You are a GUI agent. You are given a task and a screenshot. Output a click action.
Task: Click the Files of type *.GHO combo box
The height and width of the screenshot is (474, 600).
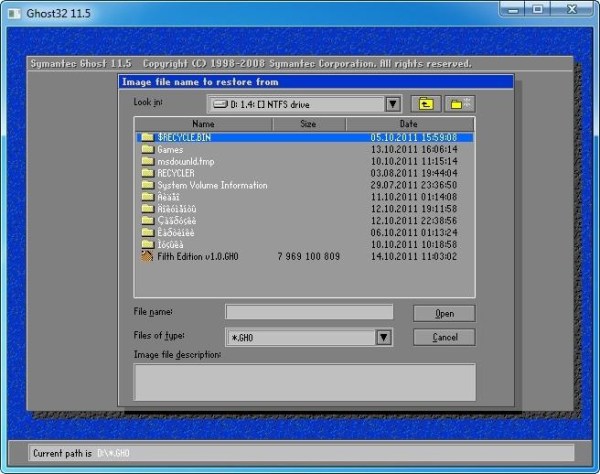click(300, 337)
